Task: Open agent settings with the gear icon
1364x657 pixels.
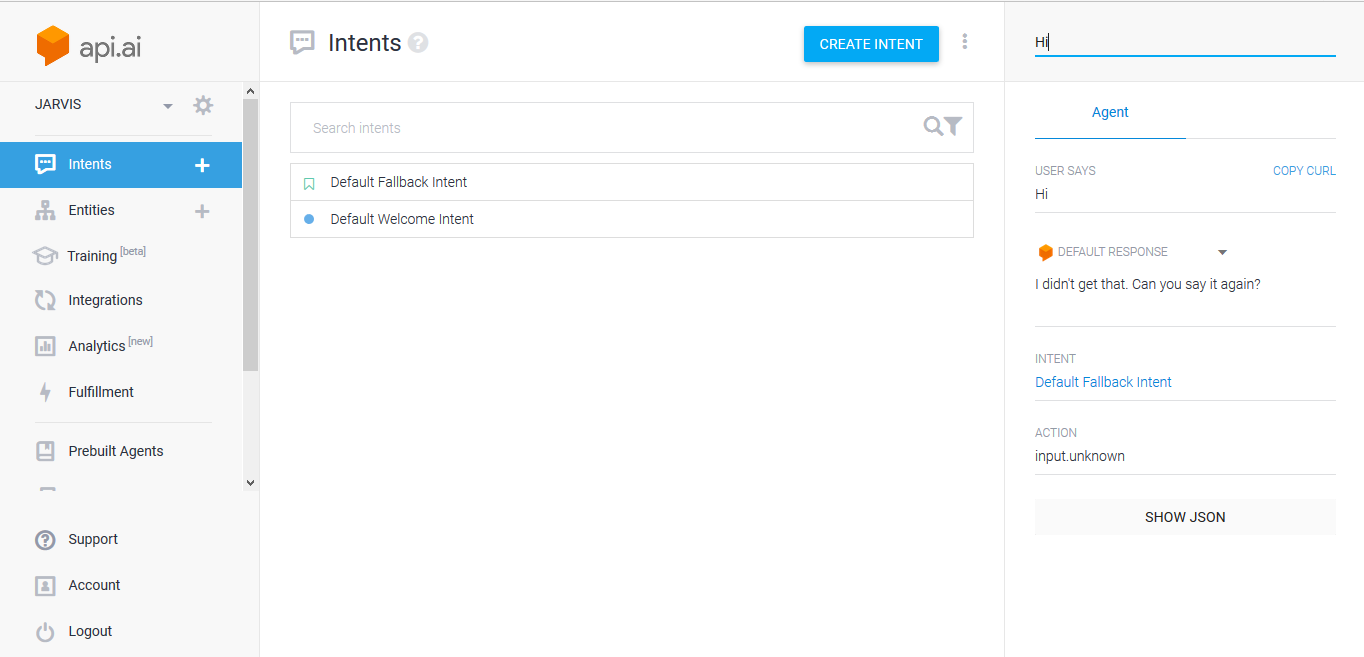Action: [203, 104]
